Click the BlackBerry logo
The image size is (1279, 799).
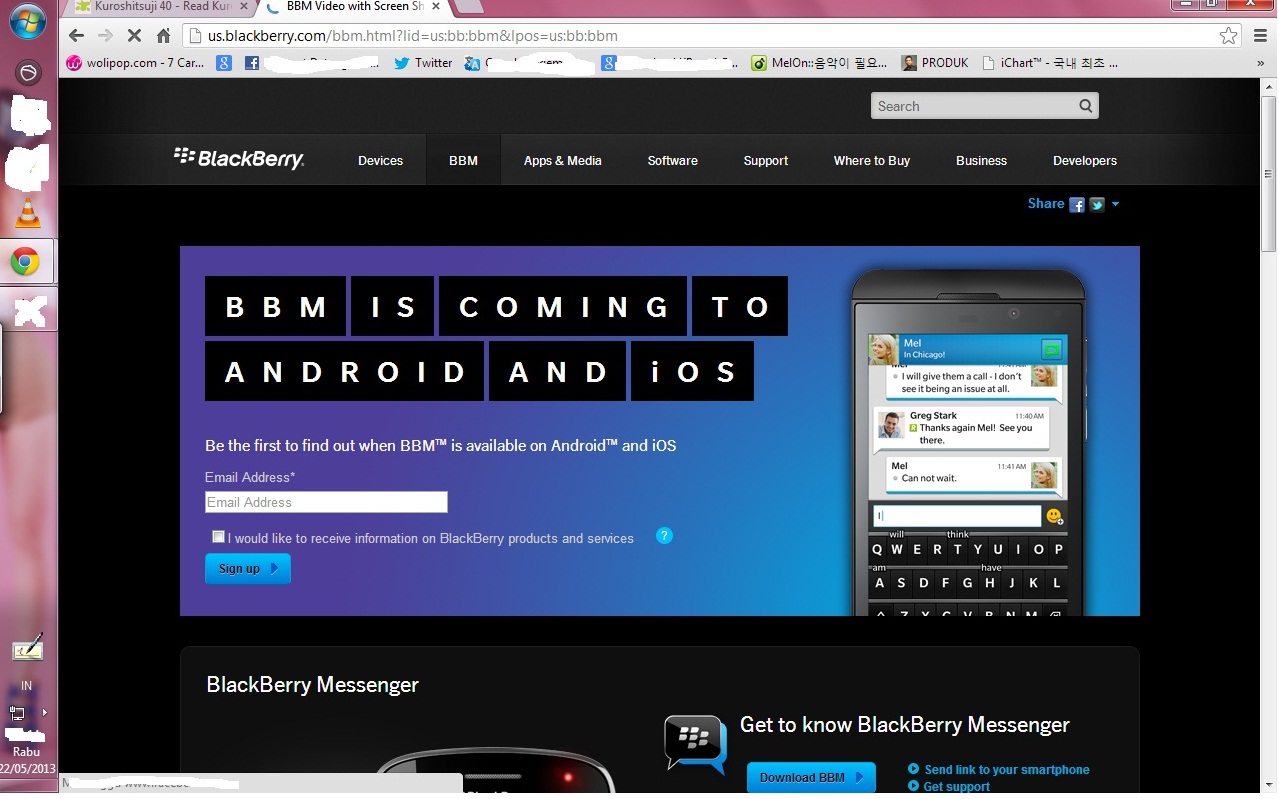click(239, 158)
